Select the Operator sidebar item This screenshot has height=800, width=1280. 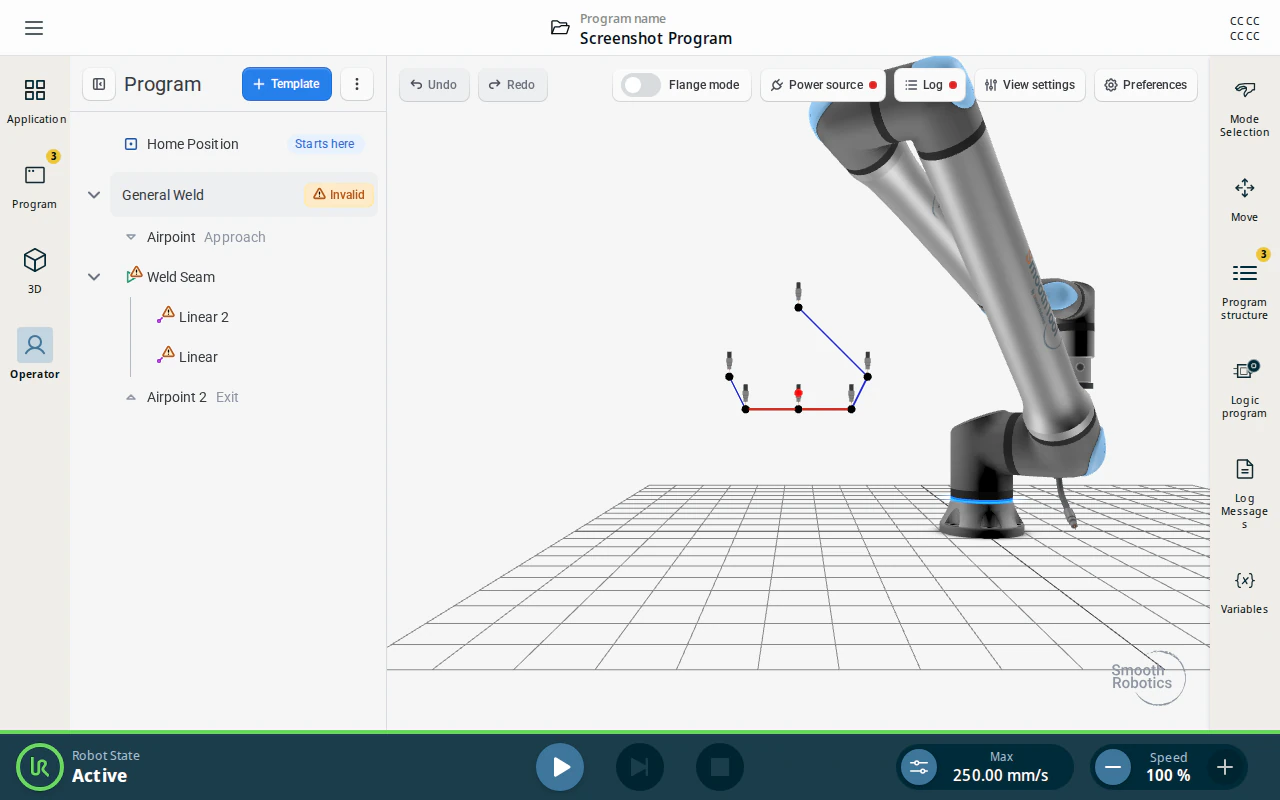tap(35, 355)
